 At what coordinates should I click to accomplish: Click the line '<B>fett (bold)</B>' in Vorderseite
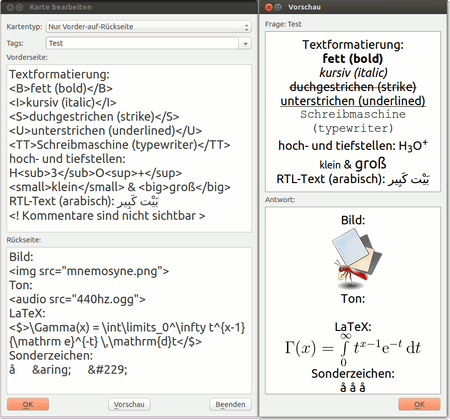click(61, 88)
